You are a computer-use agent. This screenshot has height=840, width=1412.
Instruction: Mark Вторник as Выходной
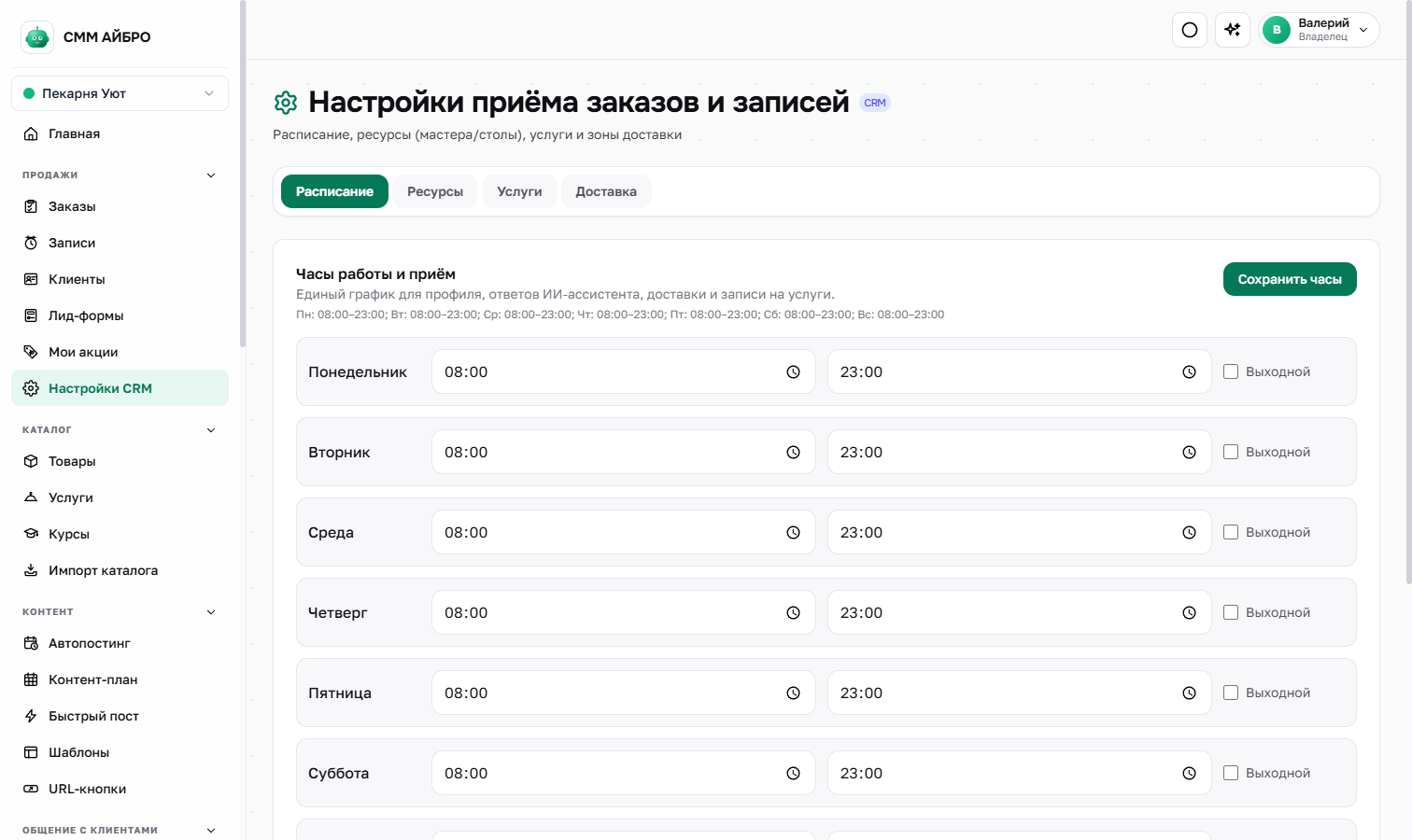[1231, 452]
